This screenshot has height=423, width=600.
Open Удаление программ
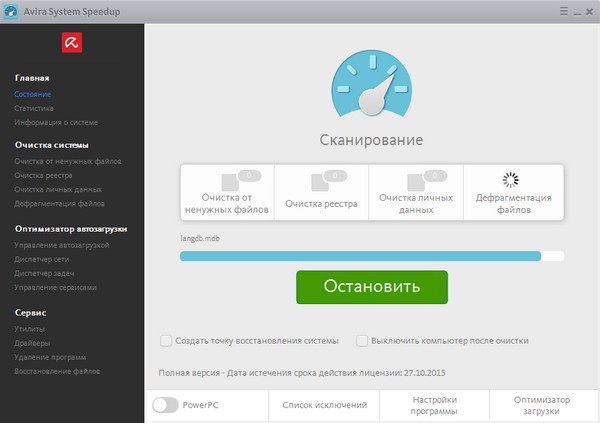click(50, 357)
